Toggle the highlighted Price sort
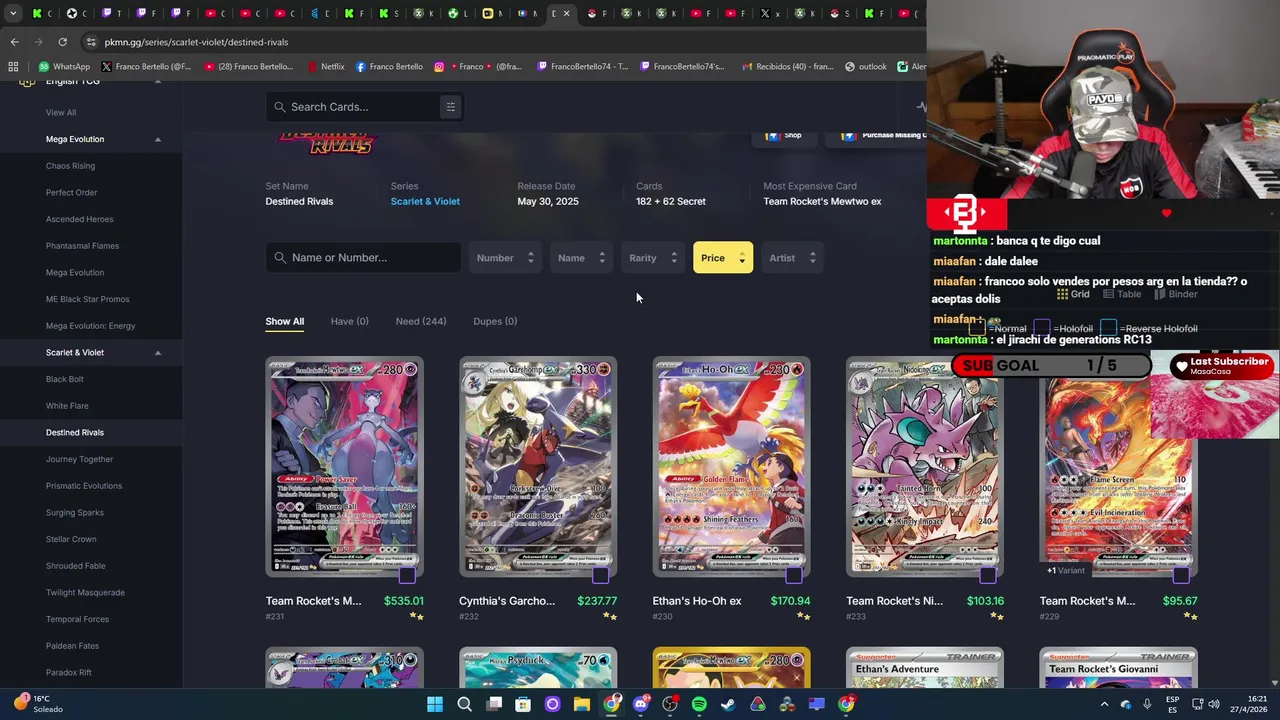Screen dimensions: 1280x720 click(722, 258)
